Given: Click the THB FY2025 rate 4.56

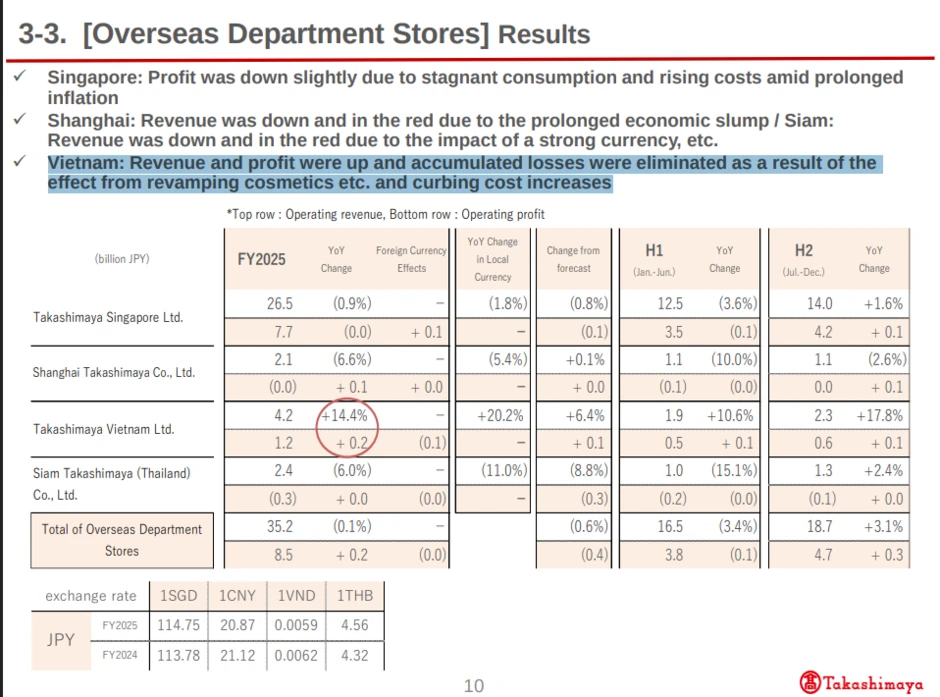Looking at the screenshot, I should [x=355, y=625].
